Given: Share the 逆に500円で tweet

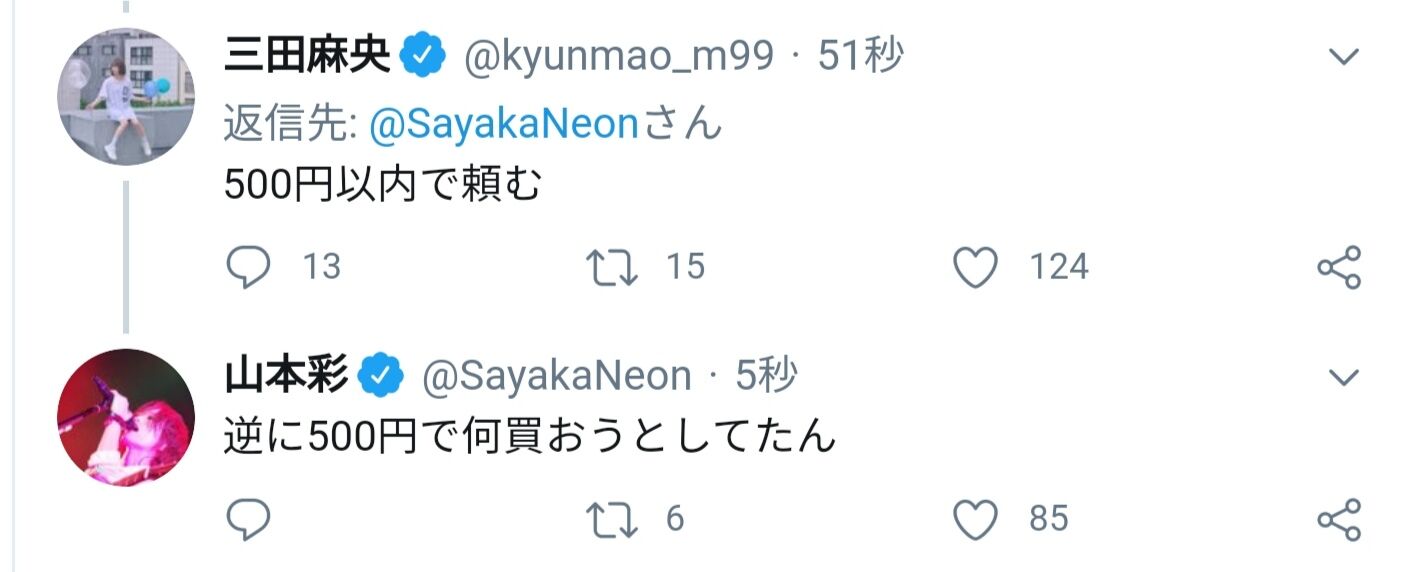Looking at the screenshot, I should [1340, 519].
